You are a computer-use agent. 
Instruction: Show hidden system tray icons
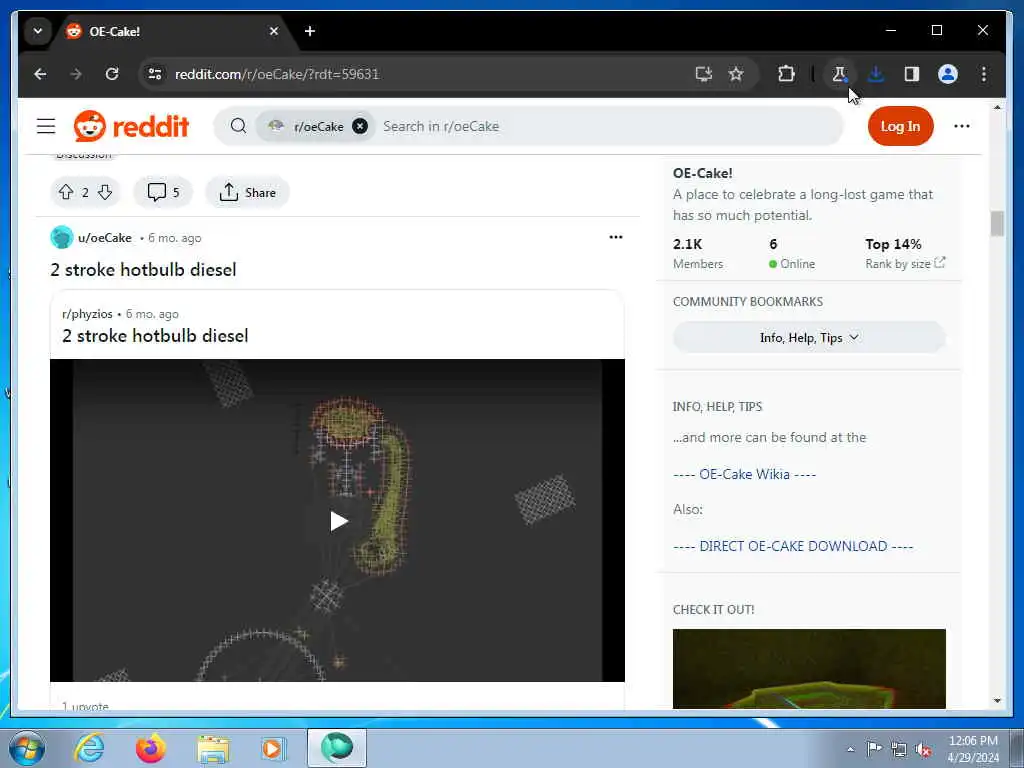tap(850, 749)
